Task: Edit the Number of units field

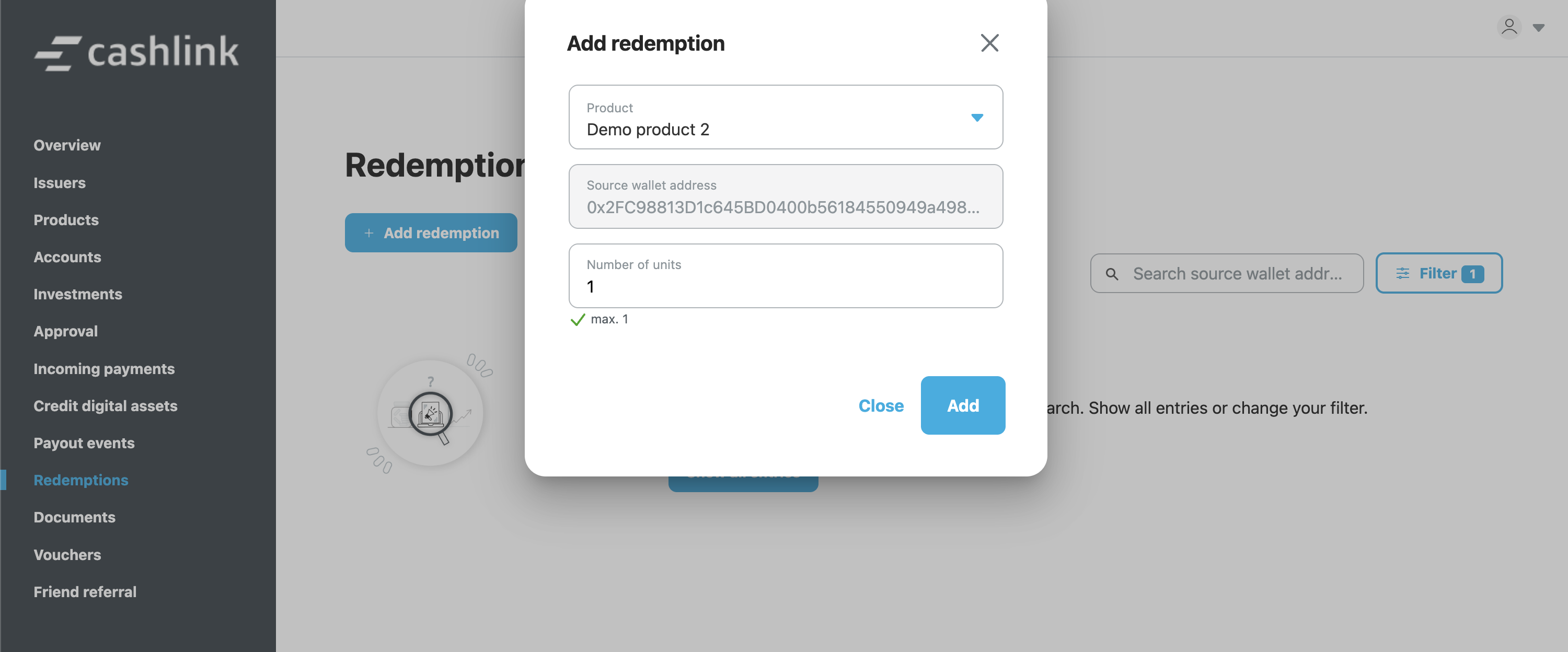Action: [x=785, y=286]
